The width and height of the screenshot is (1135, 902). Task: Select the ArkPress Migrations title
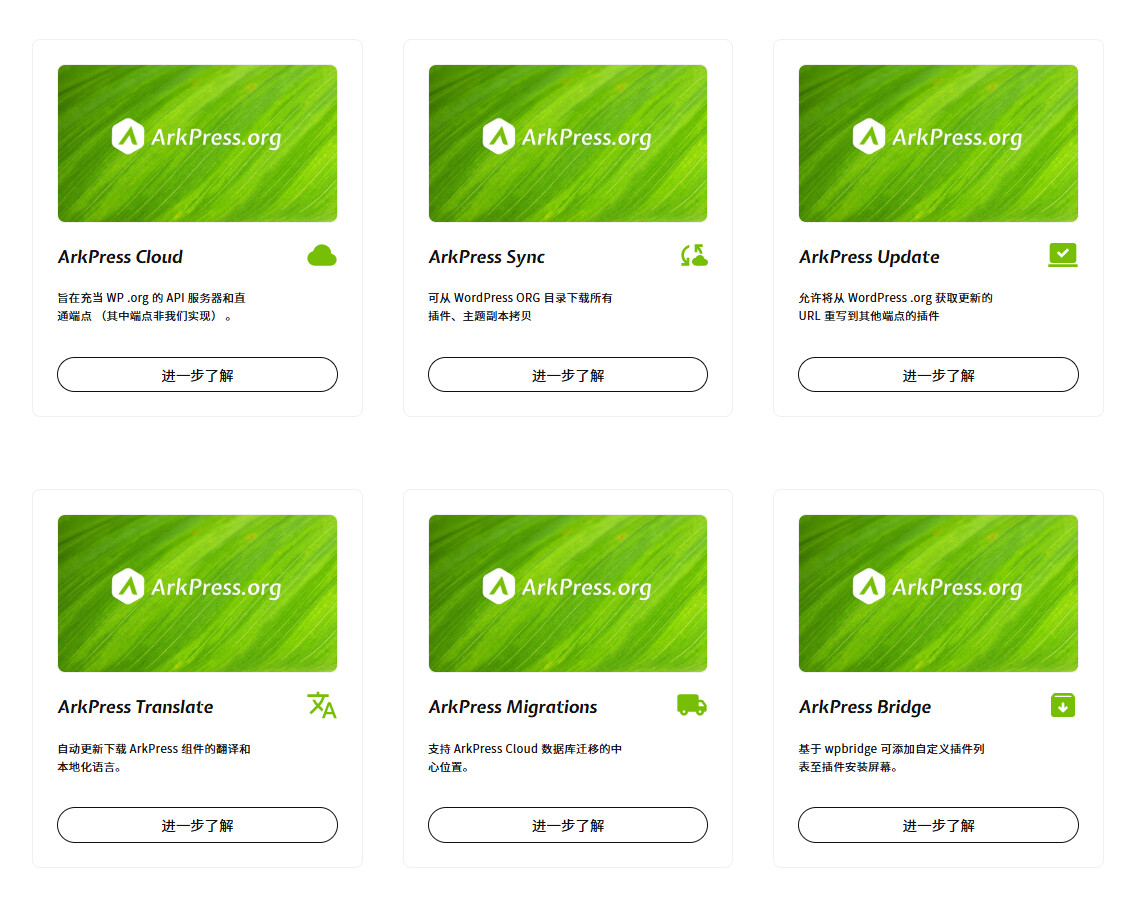(513, 707)
